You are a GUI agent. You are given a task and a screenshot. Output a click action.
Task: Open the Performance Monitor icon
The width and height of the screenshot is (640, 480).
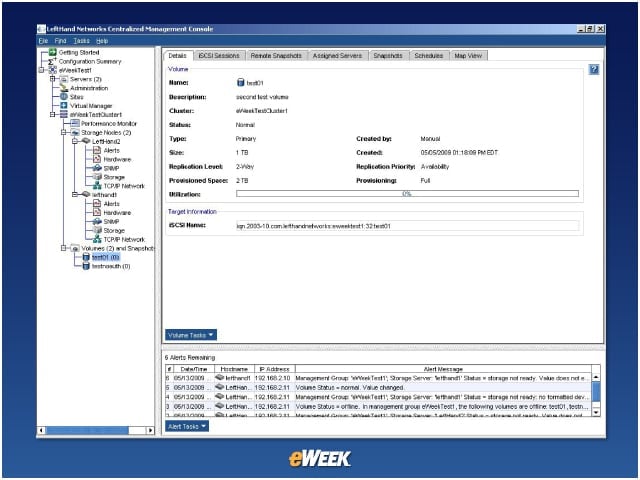click(x=75, y=123)
